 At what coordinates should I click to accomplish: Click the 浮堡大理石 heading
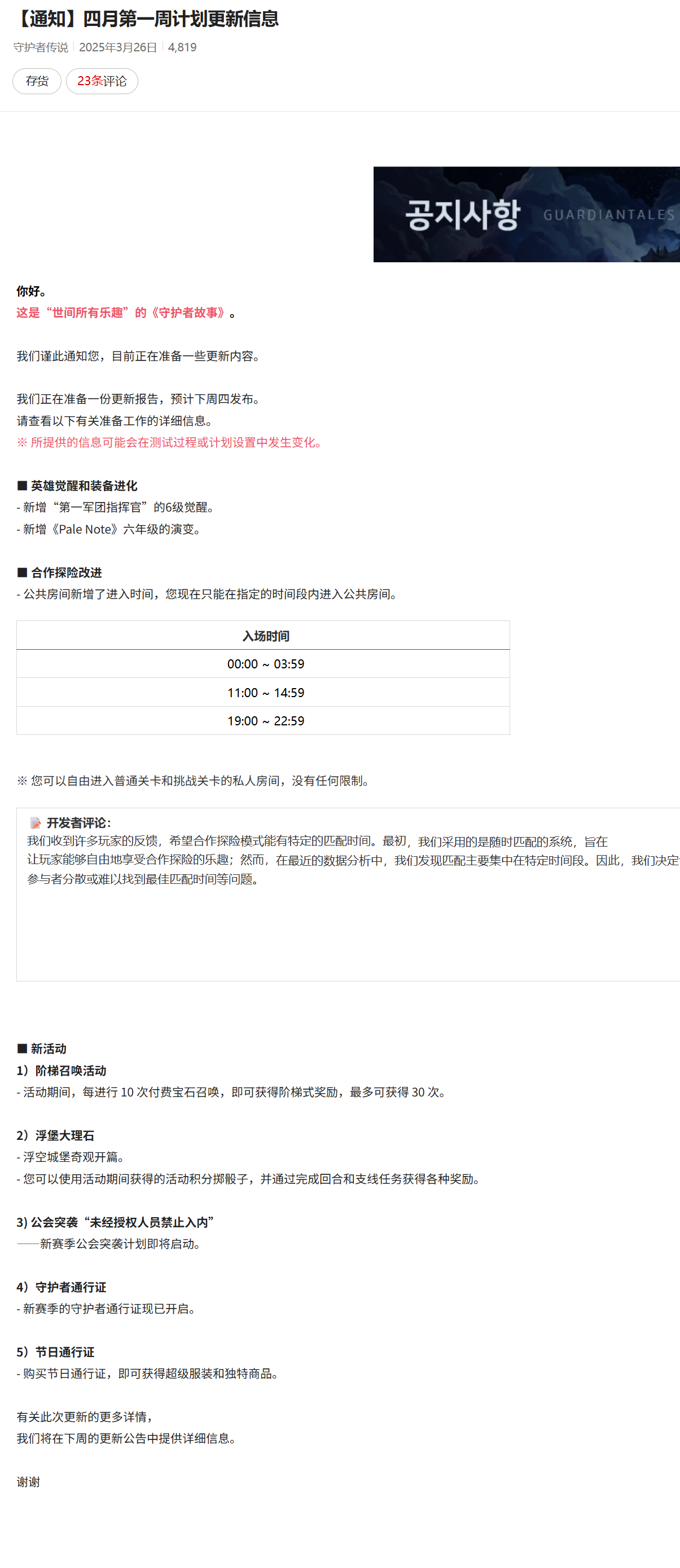click(55, 1136)
